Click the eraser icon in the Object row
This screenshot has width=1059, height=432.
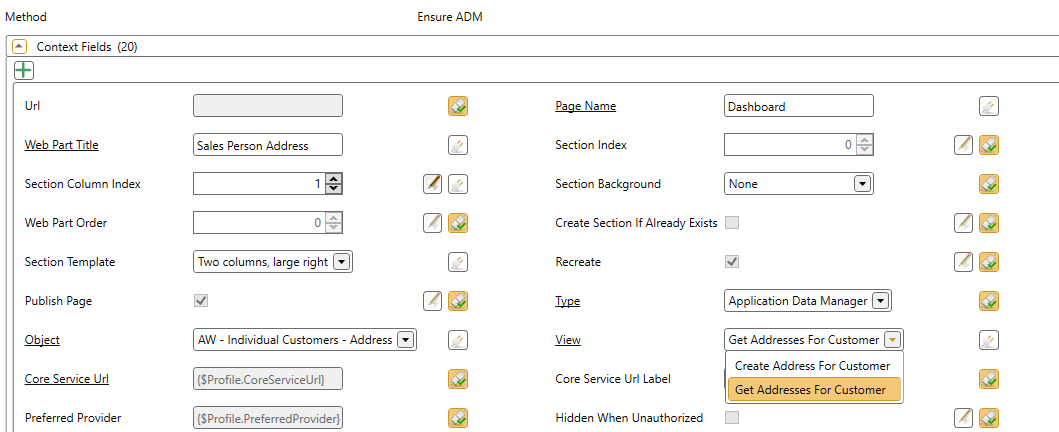(458, 340)
